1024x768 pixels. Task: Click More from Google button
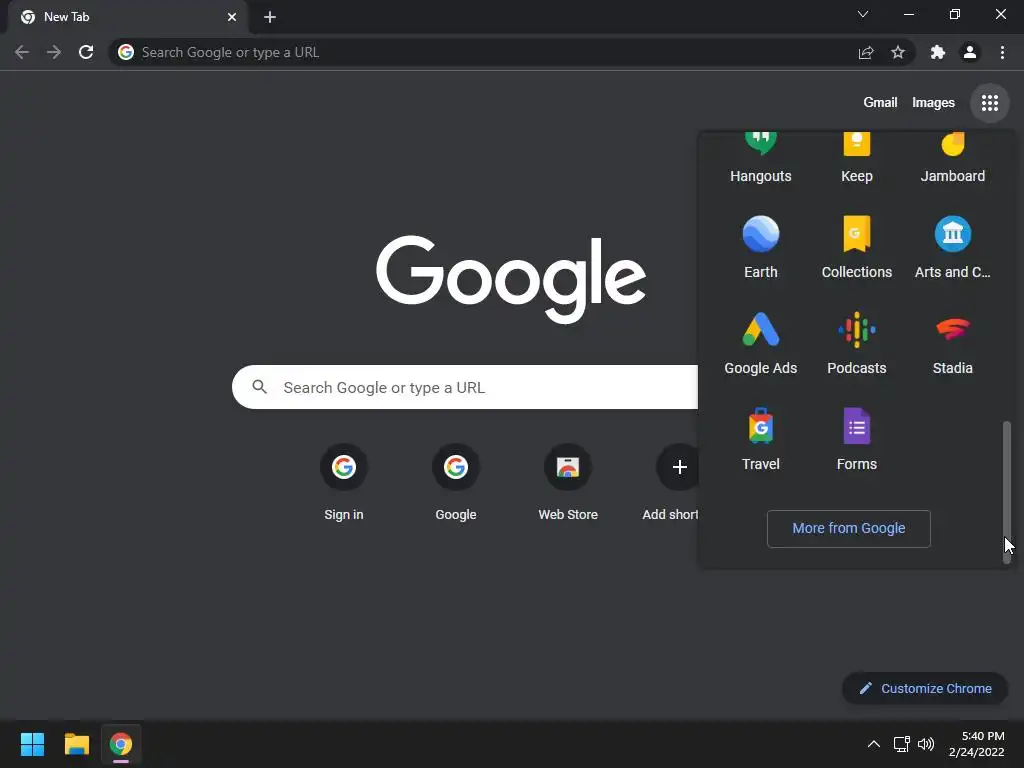pos(848,528)
